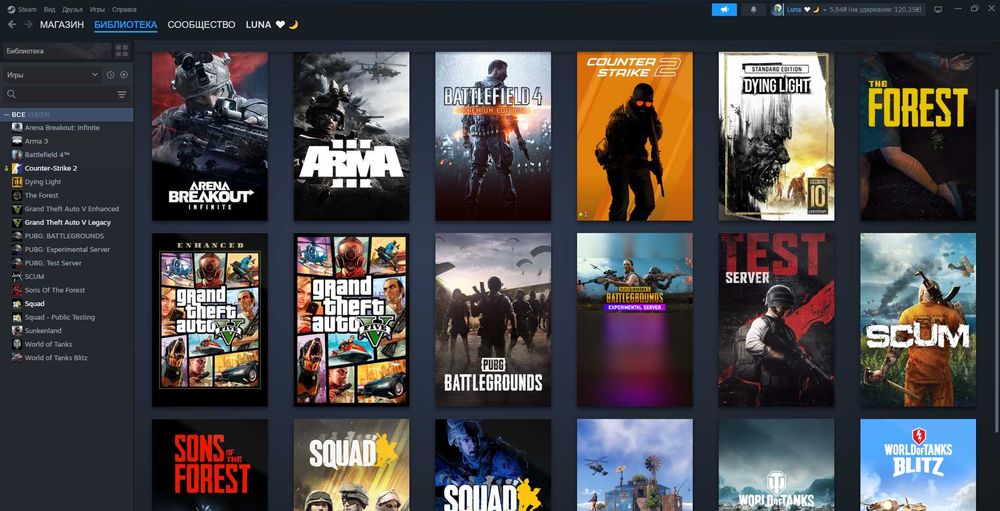The height and width of the screenshot is (511, 1000).
Task: Select Dying Light in the sidebar
Action: click(43, 182)
